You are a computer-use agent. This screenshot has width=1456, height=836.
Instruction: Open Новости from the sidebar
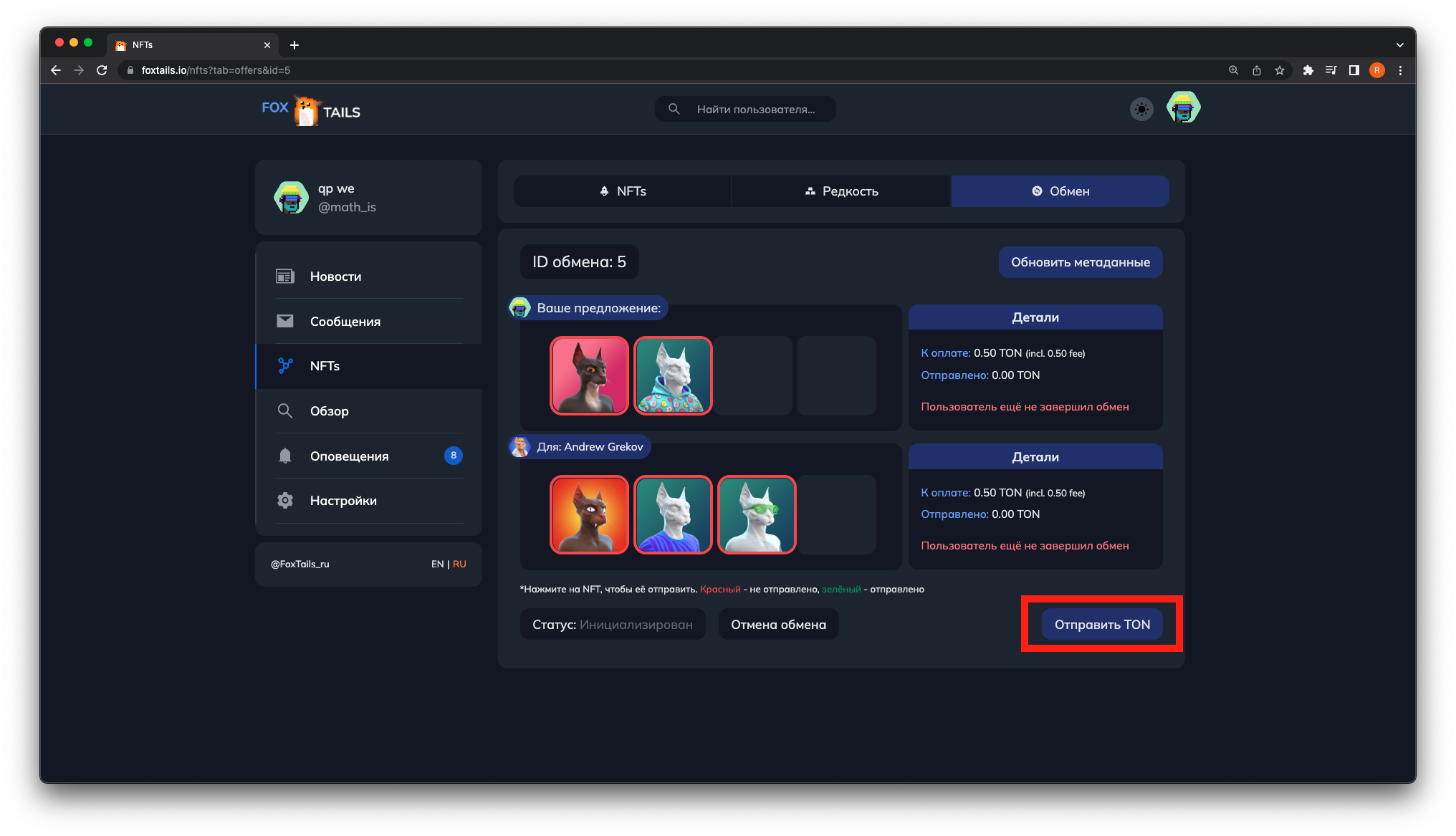tap(335, 277)
